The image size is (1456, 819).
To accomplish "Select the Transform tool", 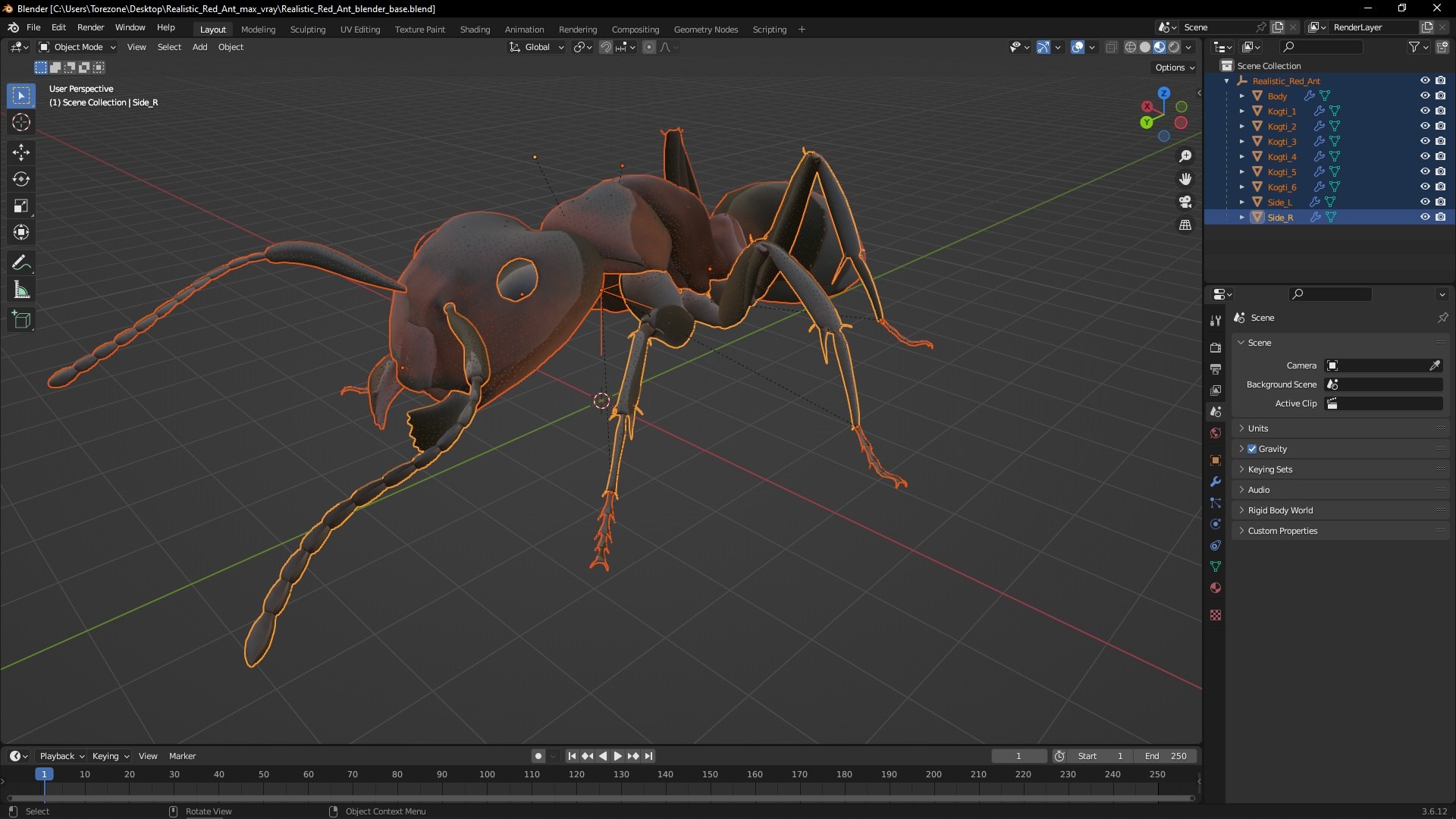I will point(21,232).
